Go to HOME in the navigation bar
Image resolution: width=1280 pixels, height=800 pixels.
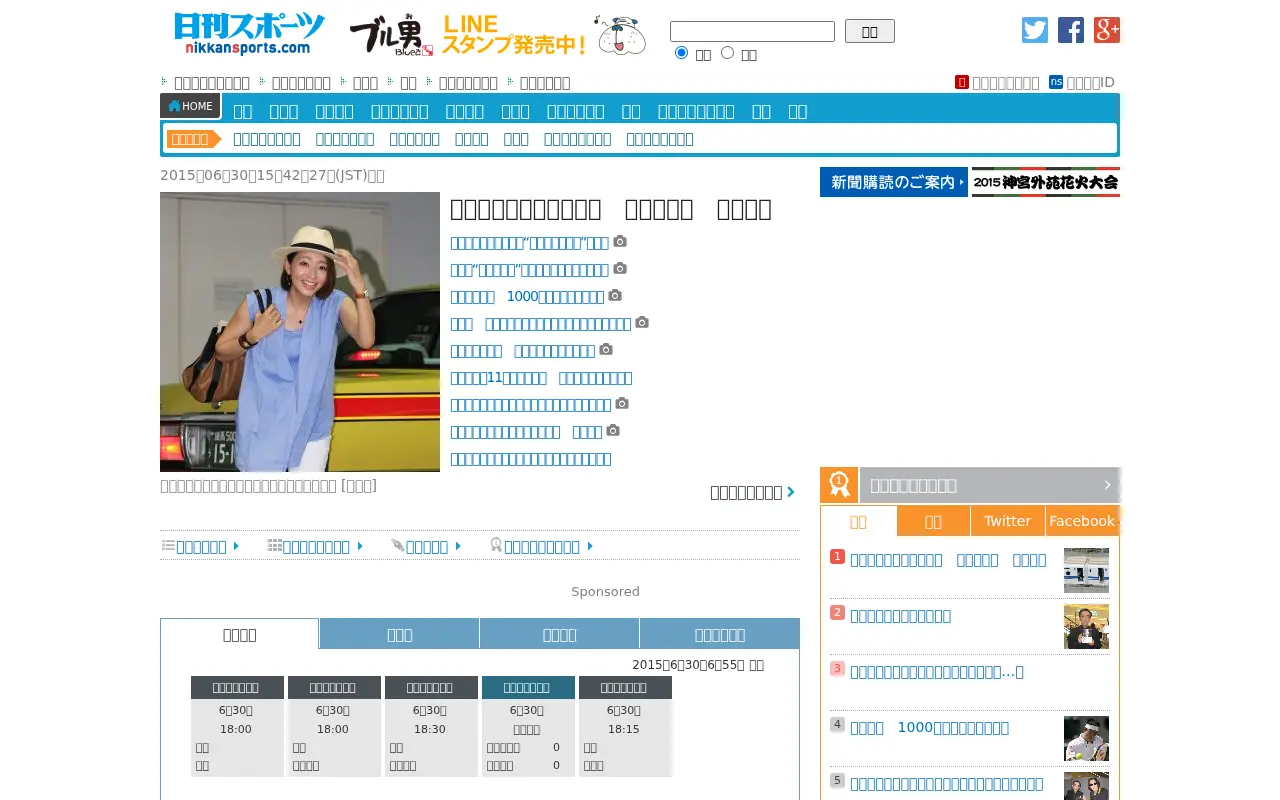pyautogui.click(x=190, y=106)
